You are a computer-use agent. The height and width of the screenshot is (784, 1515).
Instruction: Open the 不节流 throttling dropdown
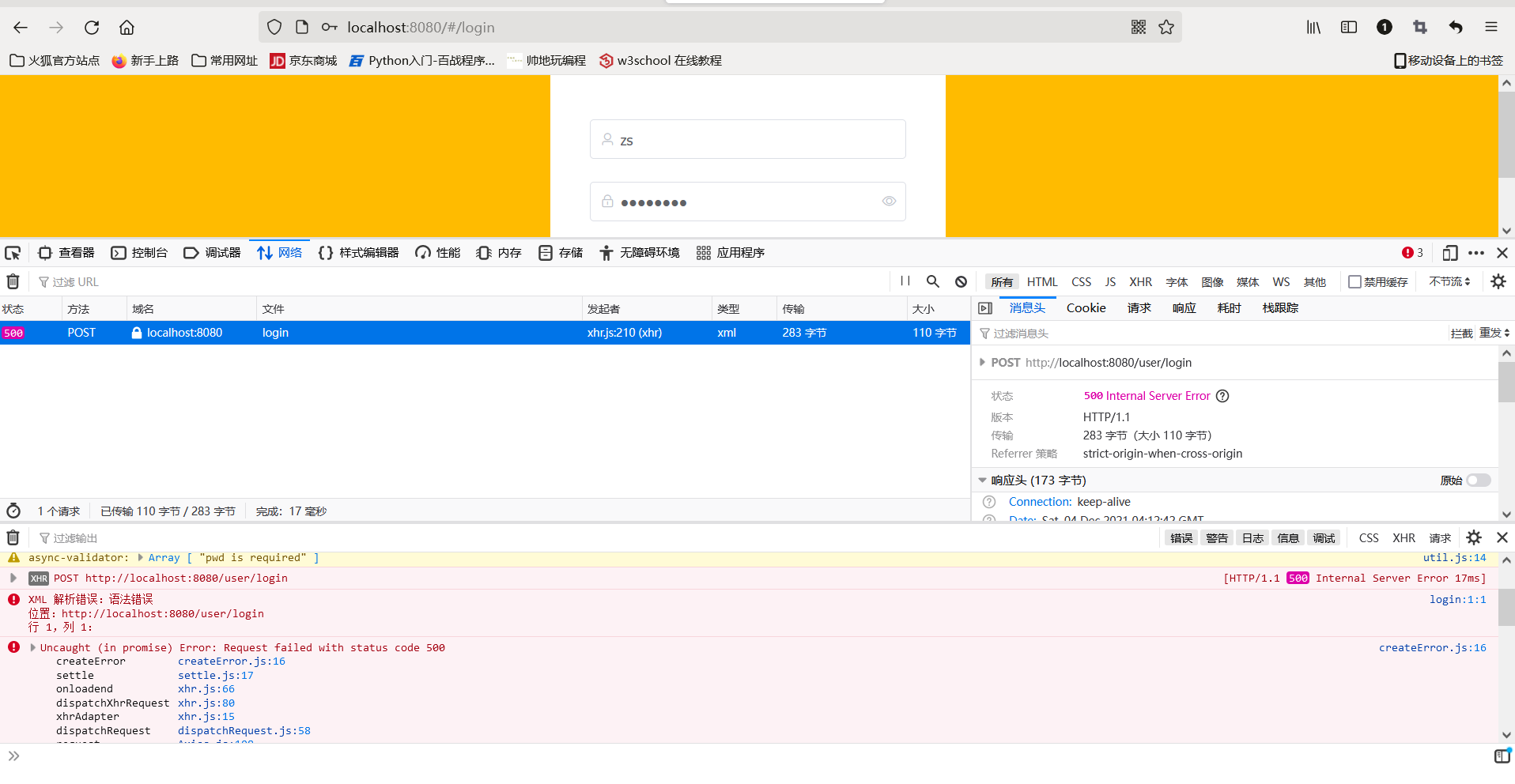(1449, 281)
